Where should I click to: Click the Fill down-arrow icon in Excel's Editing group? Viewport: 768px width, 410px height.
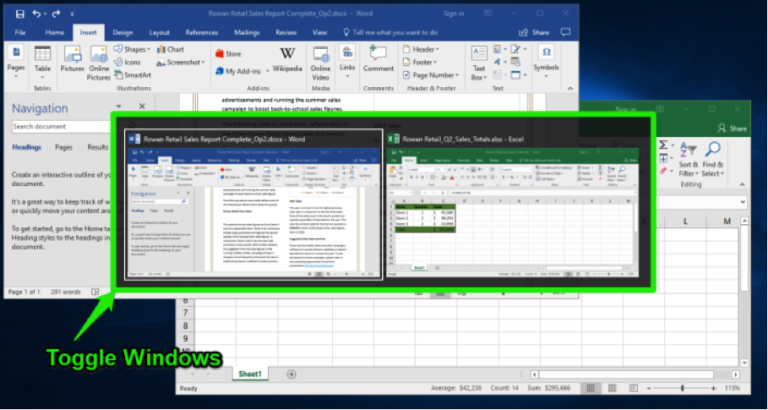[663, 158]
